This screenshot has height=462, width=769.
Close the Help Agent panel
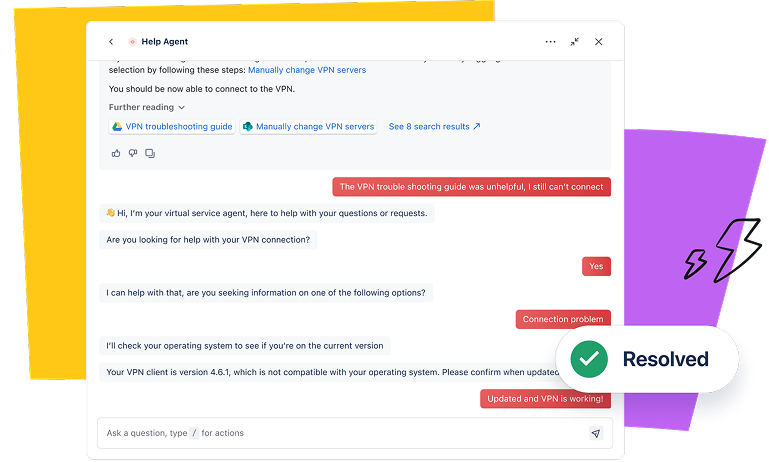599,42
